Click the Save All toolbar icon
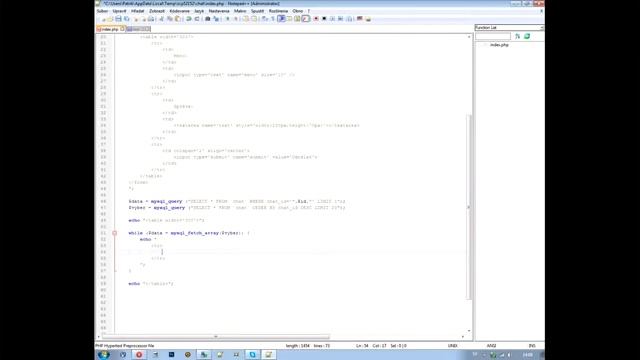The image size is (640, 360). pyautogui.click(x=127, y=19)
